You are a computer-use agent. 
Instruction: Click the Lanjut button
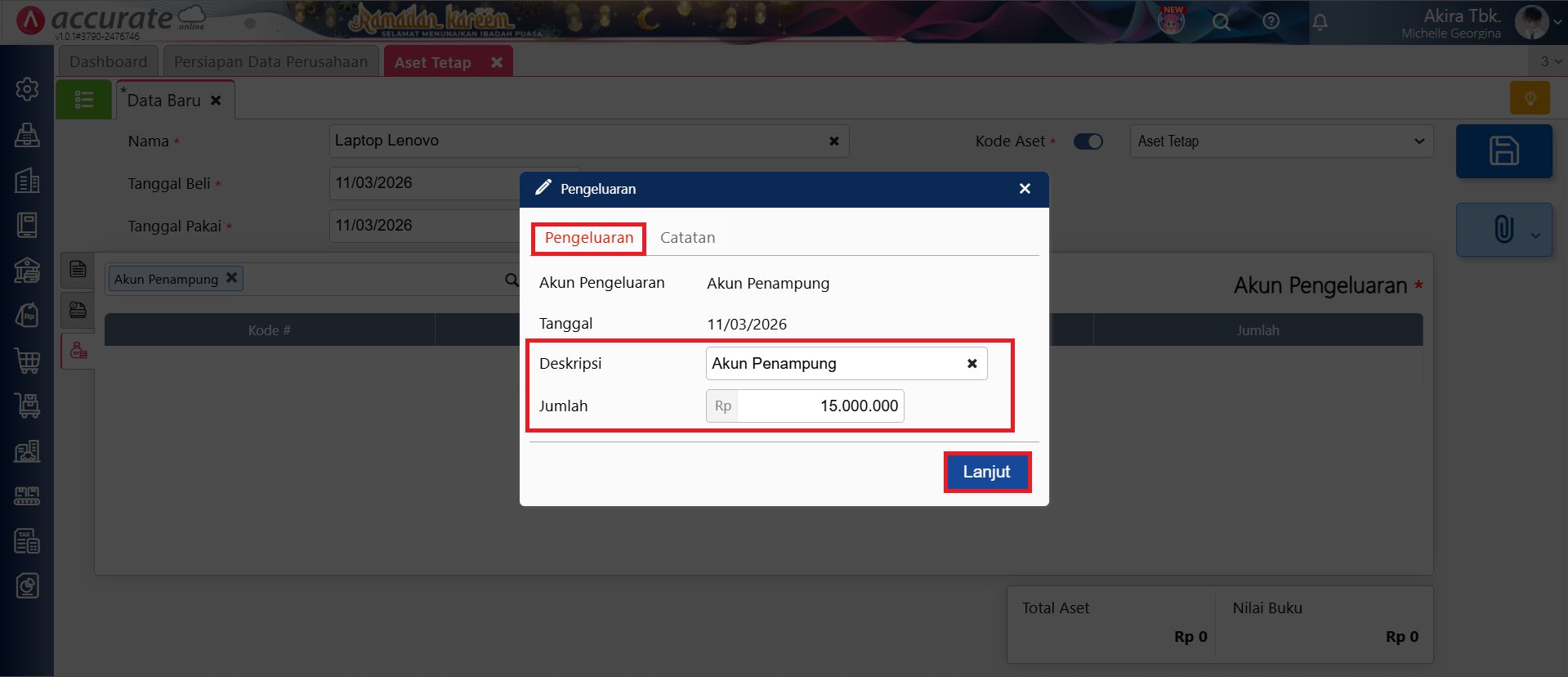click(986, 472)
